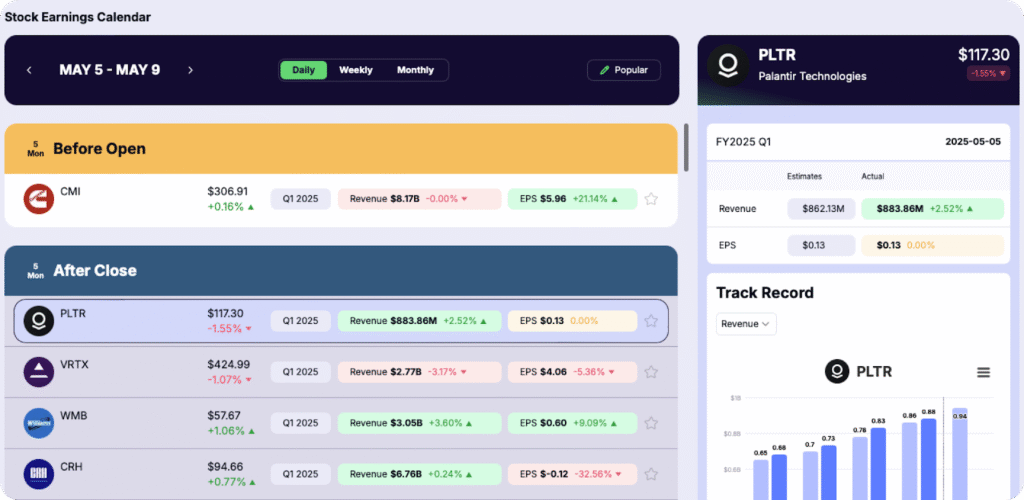Image resolution: width=1024 pixels, height=500 pixels.
Task: Select the CRH ticker text
Action: (x=71, y=466)
